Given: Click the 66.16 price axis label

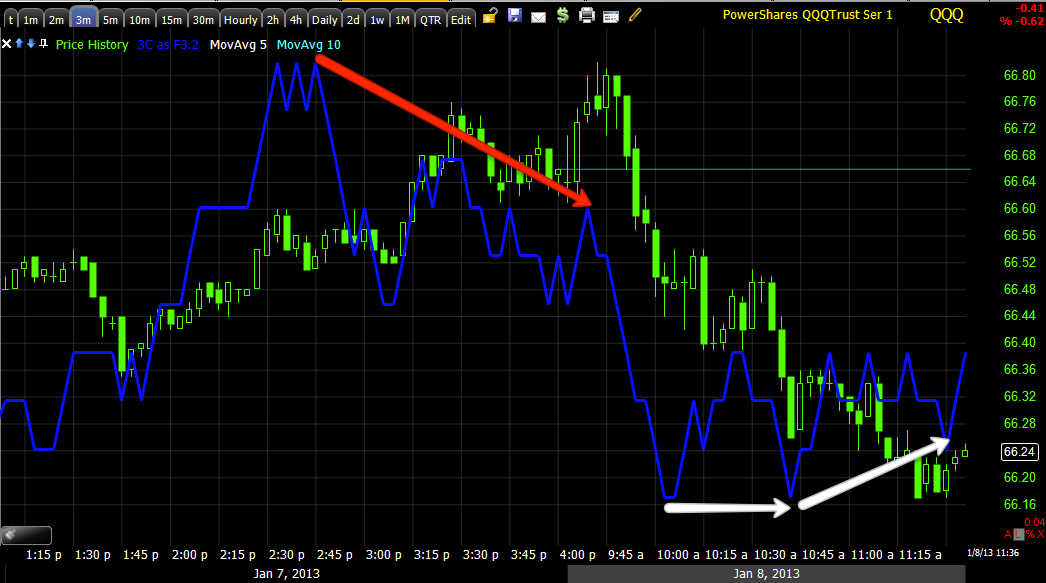Looking at the screenshot, I should point(1019,504).
